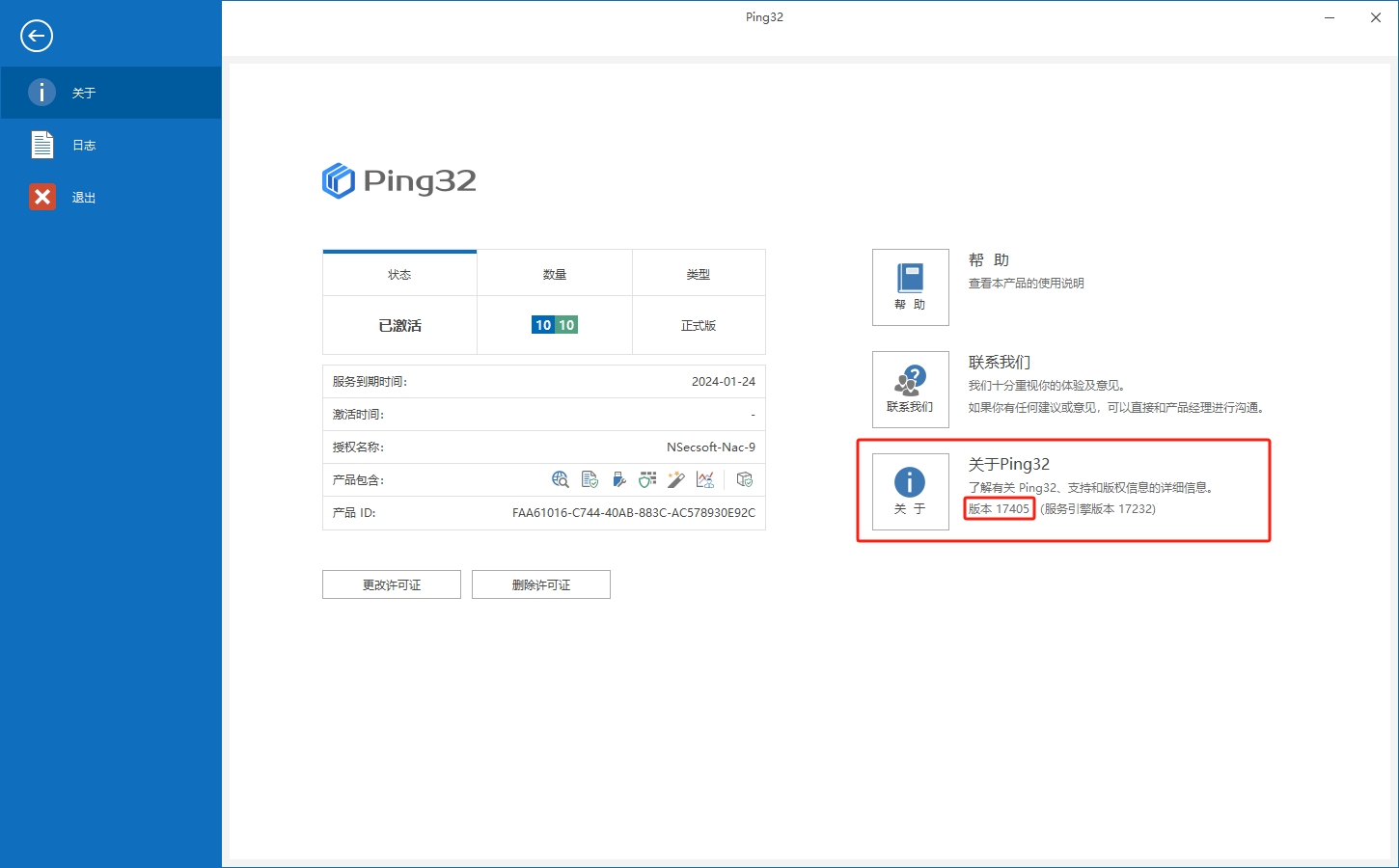Screen dimensions: 1399x868
Task: Click the 关于Ping32 heading text
Action: pyautogui.click(x=1009, y=464)
